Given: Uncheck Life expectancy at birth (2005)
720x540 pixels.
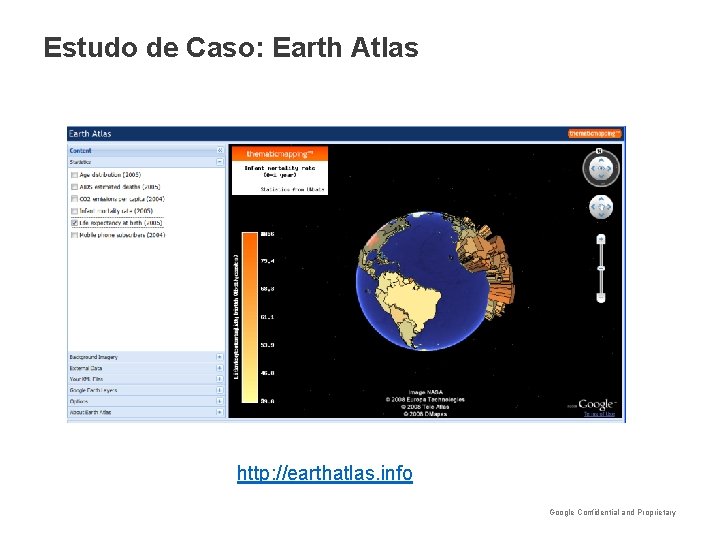Looking at the screenshot, I should (x=74, y=223).
